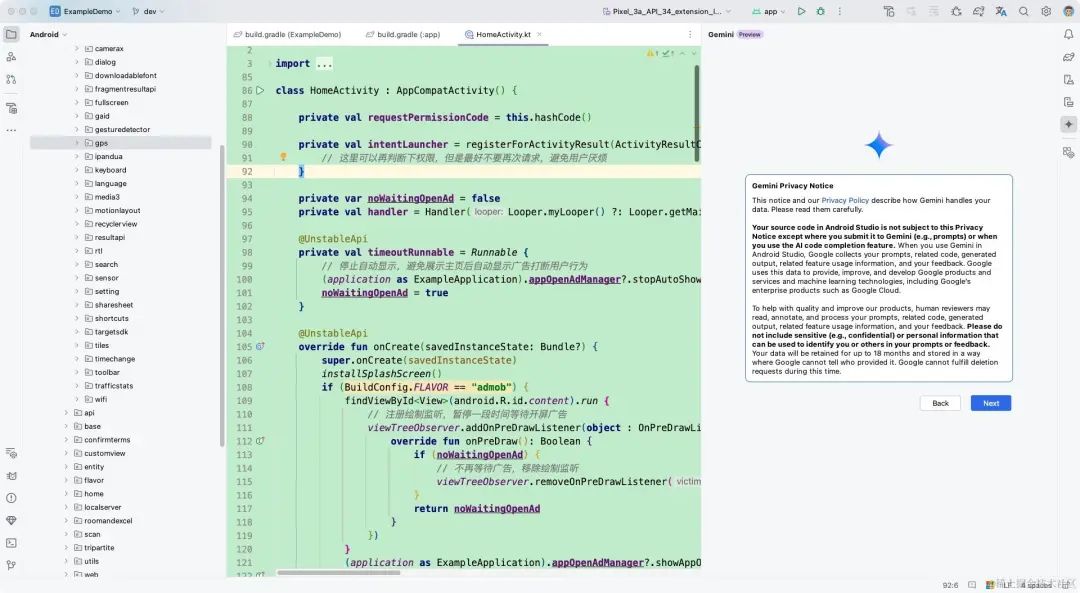Select the roomandexcel package in tree
This screenshot has height=593, width=1080.
pos(108,521)
